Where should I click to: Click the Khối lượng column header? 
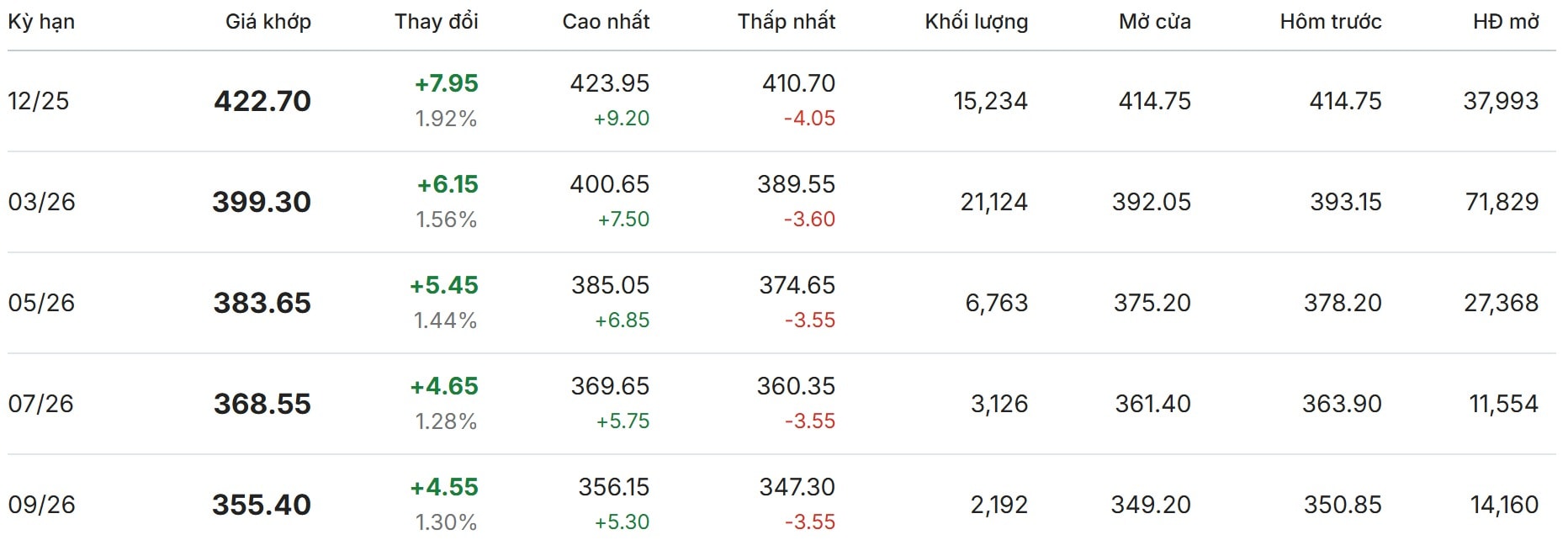976,22
